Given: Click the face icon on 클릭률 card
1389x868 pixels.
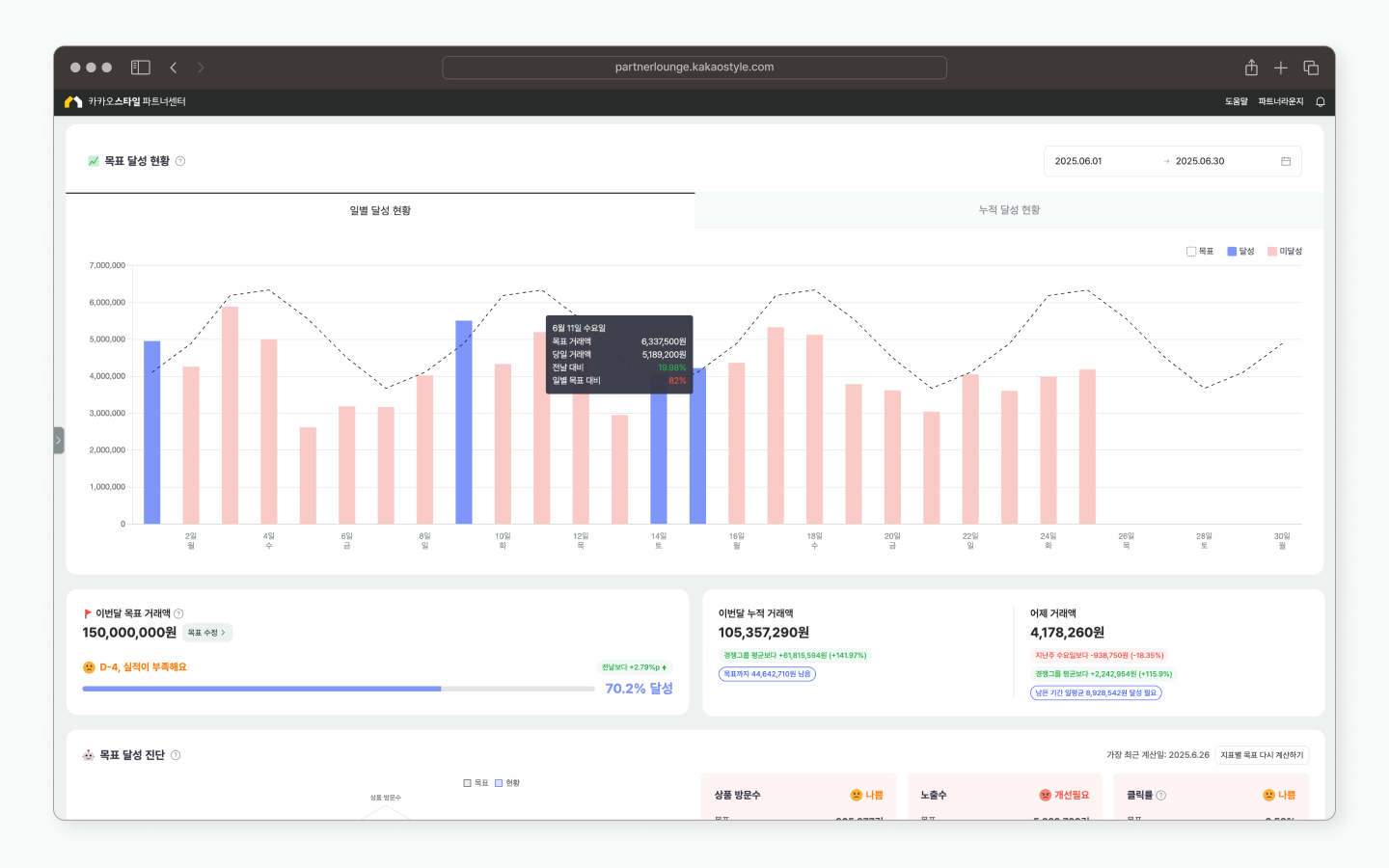Looking at the screenshot, I should click(1268, 796).
